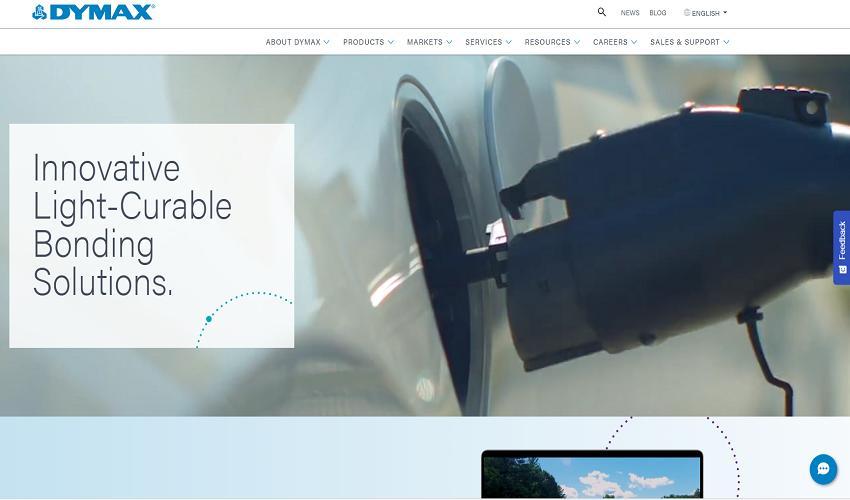Expand the chevron next to Sales & Support
Image resolution: width=850 pixels, height=500 pixels.
pos(726,42)
